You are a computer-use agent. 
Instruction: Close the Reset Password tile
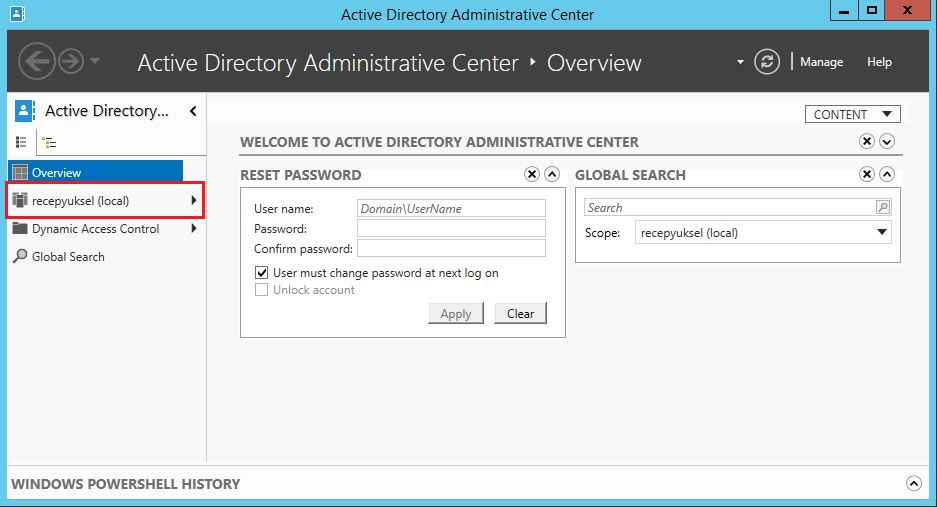(531, 174)
